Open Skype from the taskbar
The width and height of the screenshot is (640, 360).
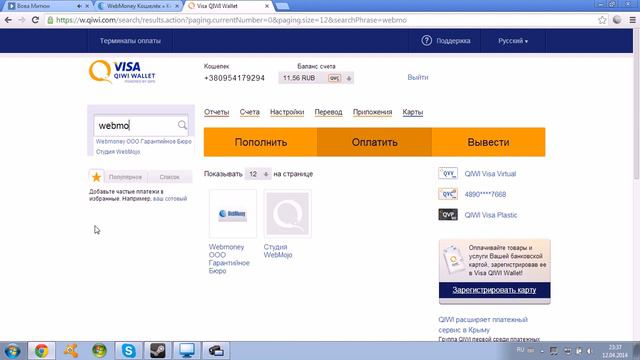[x=128, y=351]
